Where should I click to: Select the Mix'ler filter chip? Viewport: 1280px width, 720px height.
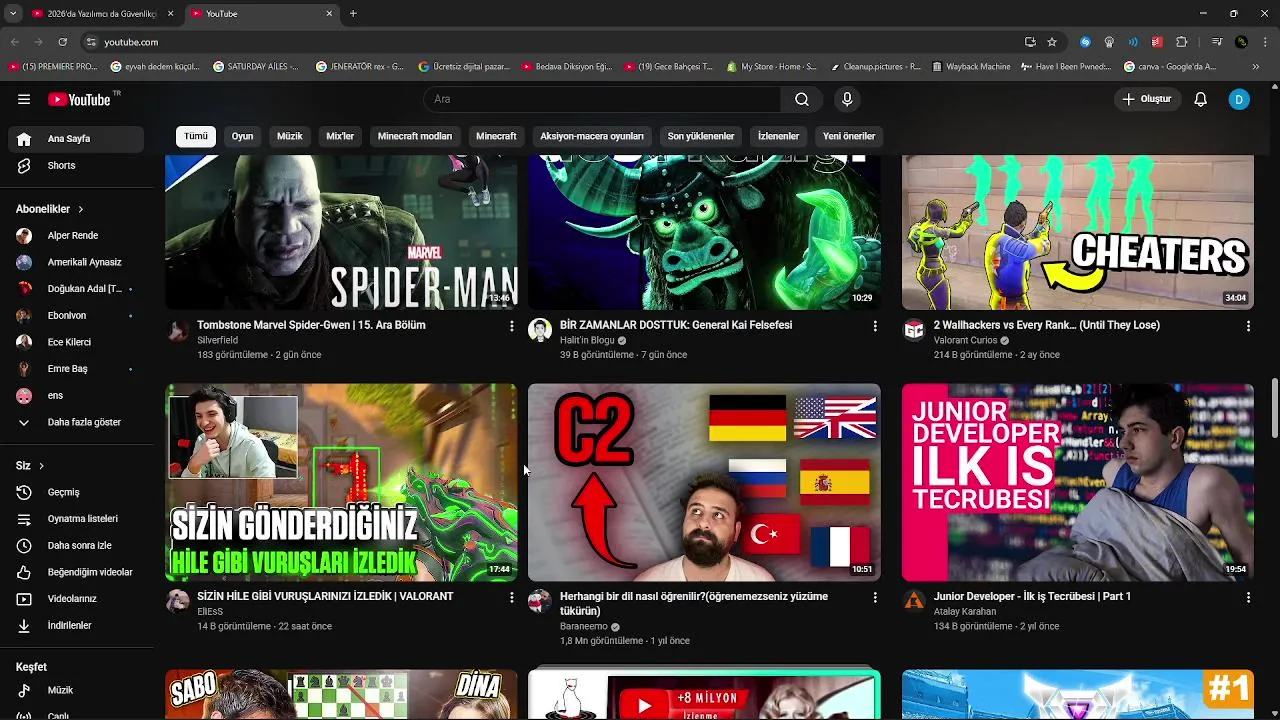point(340,136)
